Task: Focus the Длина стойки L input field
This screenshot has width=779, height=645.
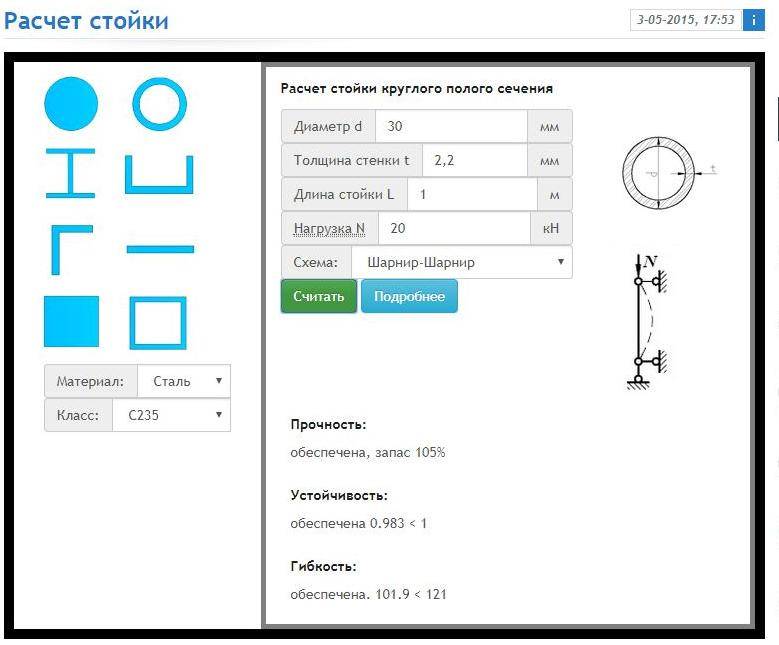Action: (472, 194)
